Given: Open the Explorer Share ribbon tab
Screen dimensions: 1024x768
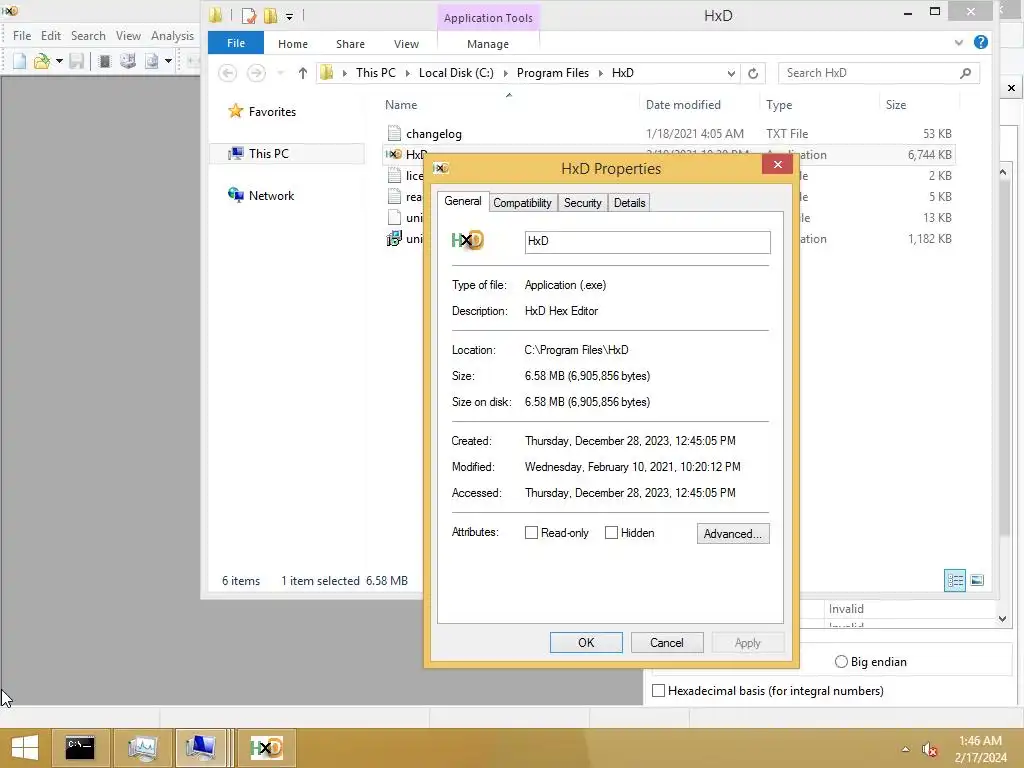Looking at the screenshot, I should [350, 44].
